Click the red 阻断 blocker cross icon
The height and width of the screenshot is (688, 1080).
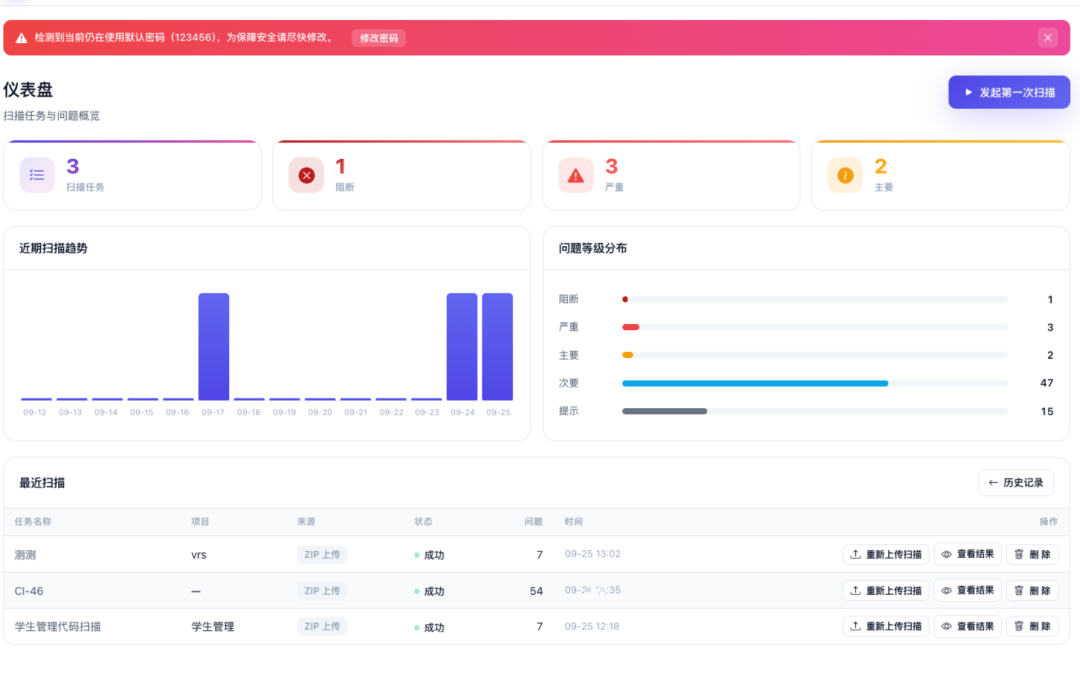[x=307, y=175]
